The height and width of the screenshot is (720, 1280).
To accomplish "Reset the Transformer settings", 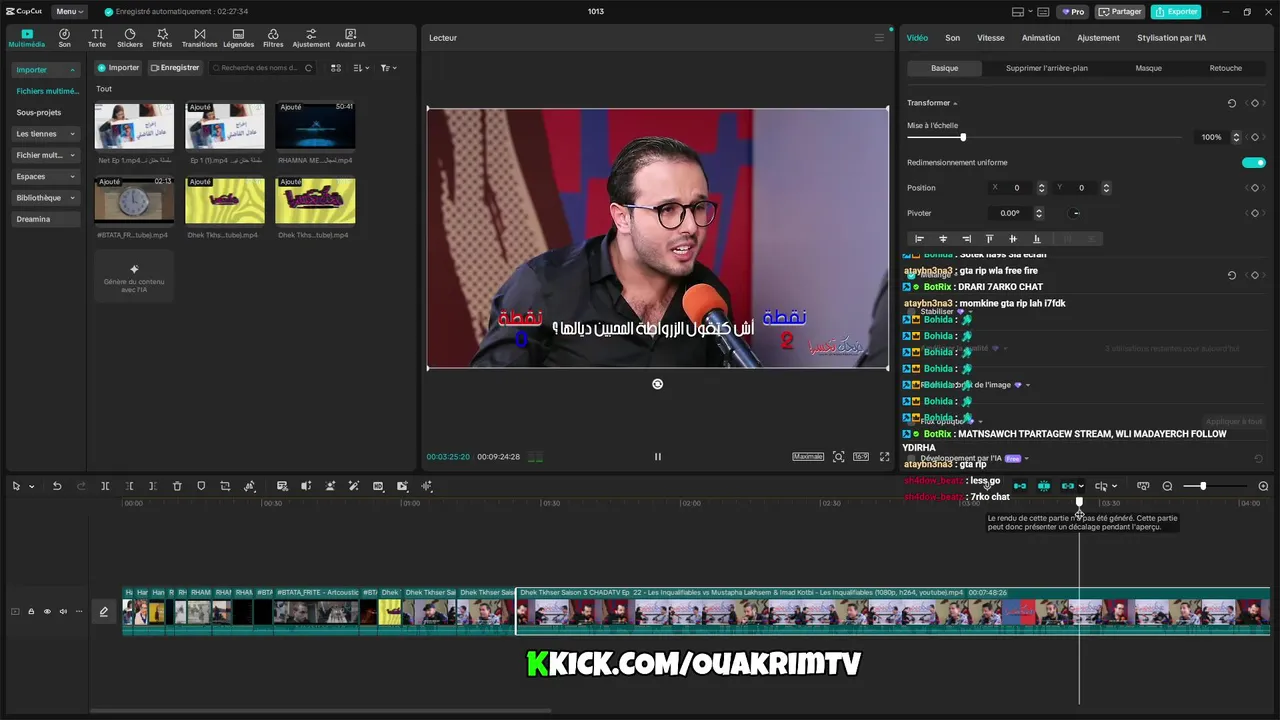I will click(x=1232, y=103).
